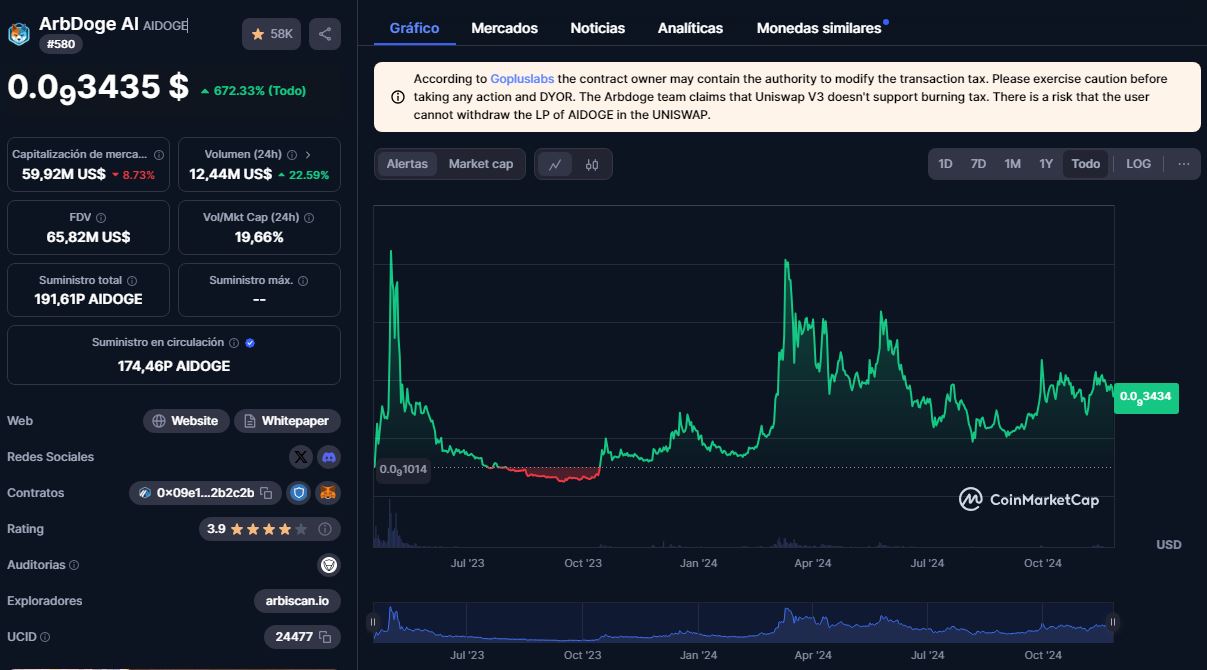
Task: Open the info icon beside Volumen (24h)
Action: tap(292, 155)
